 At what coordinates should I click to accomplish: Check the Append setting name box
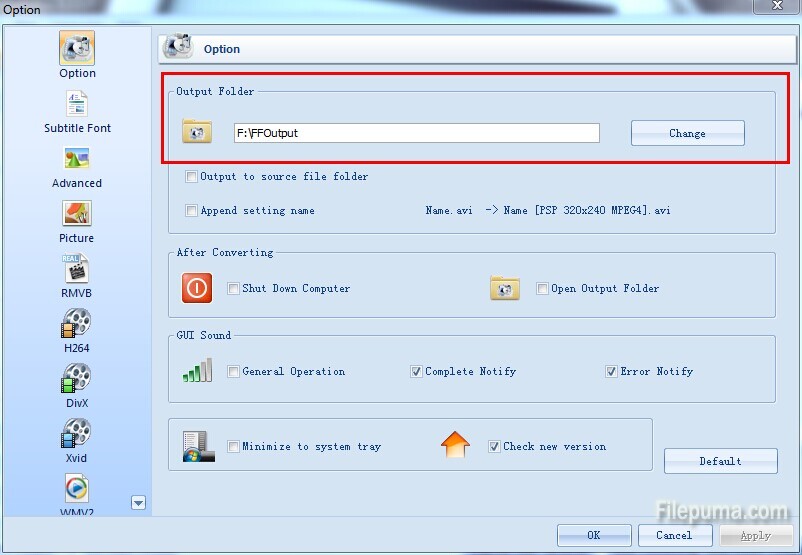(192, 211)
